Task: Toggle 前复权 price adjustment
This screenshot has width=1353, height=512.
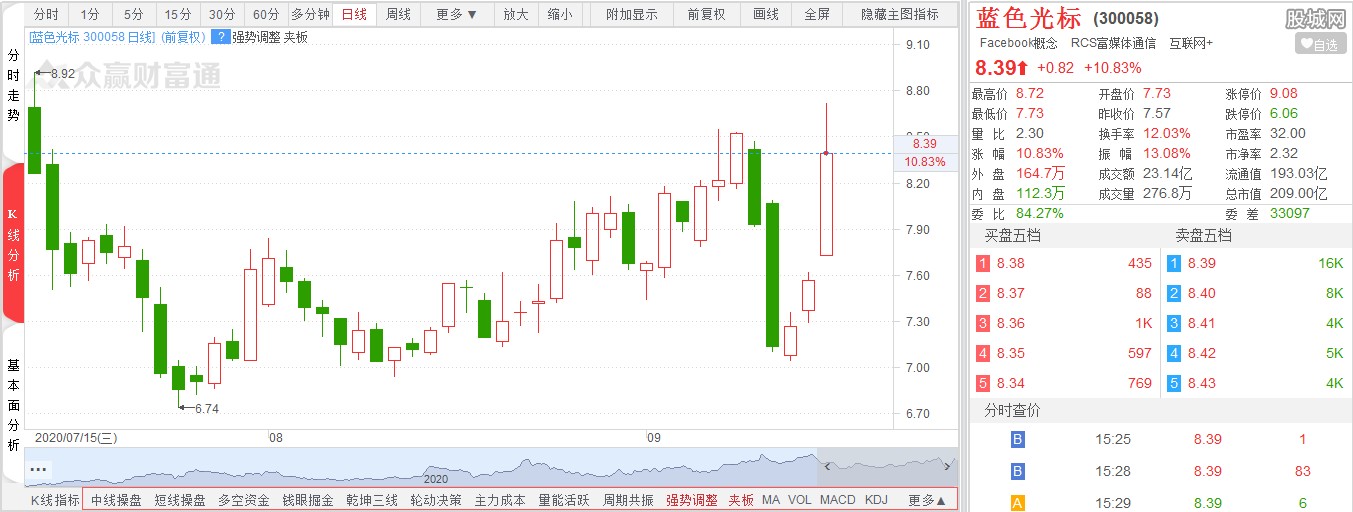Action: click(x=706, y=15)
